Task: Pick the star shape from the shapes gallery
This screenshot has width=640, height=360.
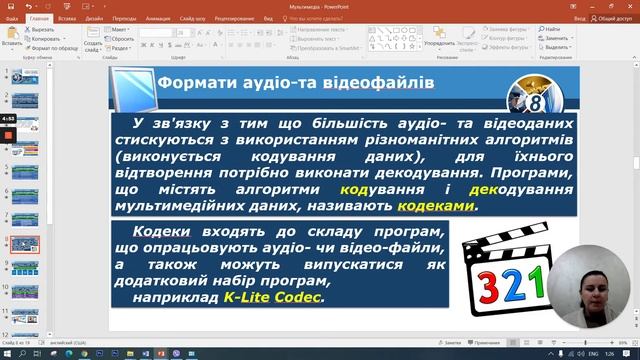Action: [412, 47]
